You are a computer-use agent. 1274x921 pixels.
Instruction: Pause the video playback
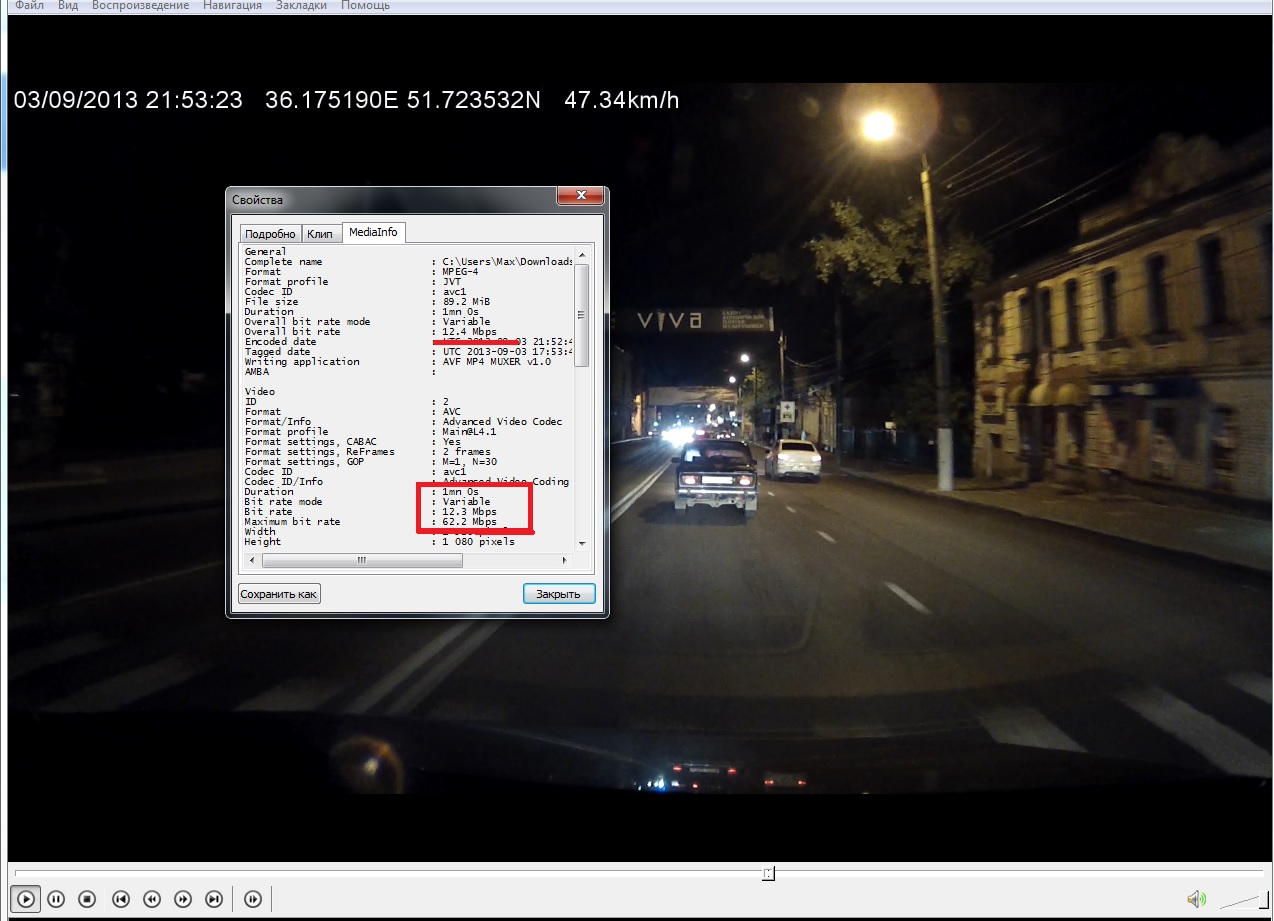pos(56,899)
